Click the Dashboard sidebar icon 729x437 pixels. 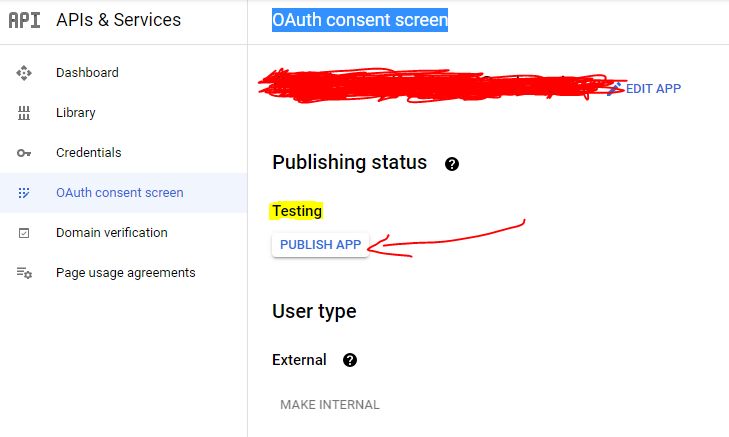(24, 73)
